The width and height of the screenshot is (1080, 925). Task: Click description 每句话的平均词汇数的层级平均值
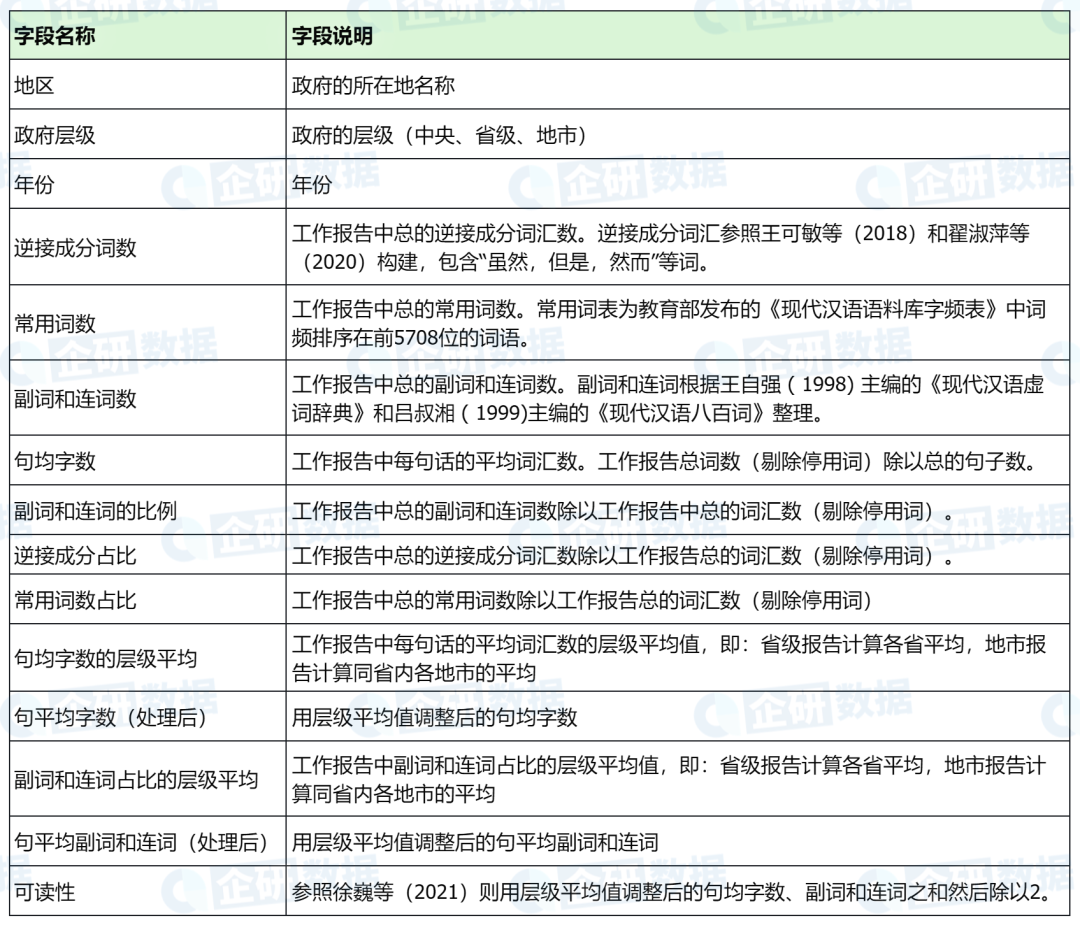tap(678, 658)
